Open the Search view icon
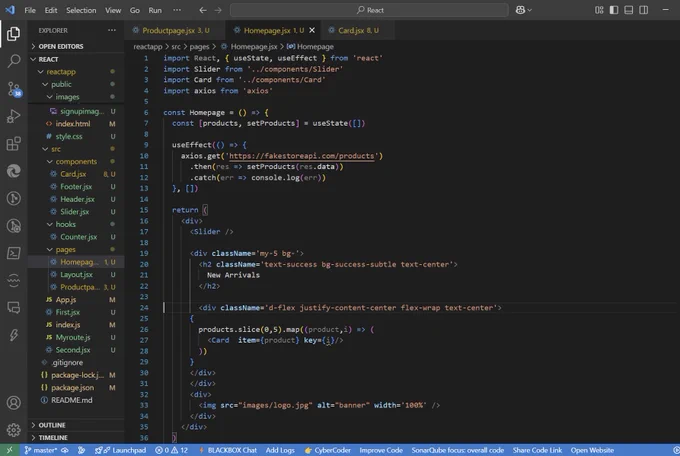 pos(13,61)
